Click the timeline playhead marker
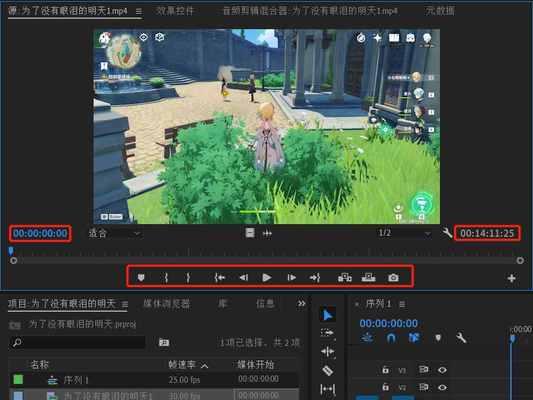 click(x=512, y=338)
